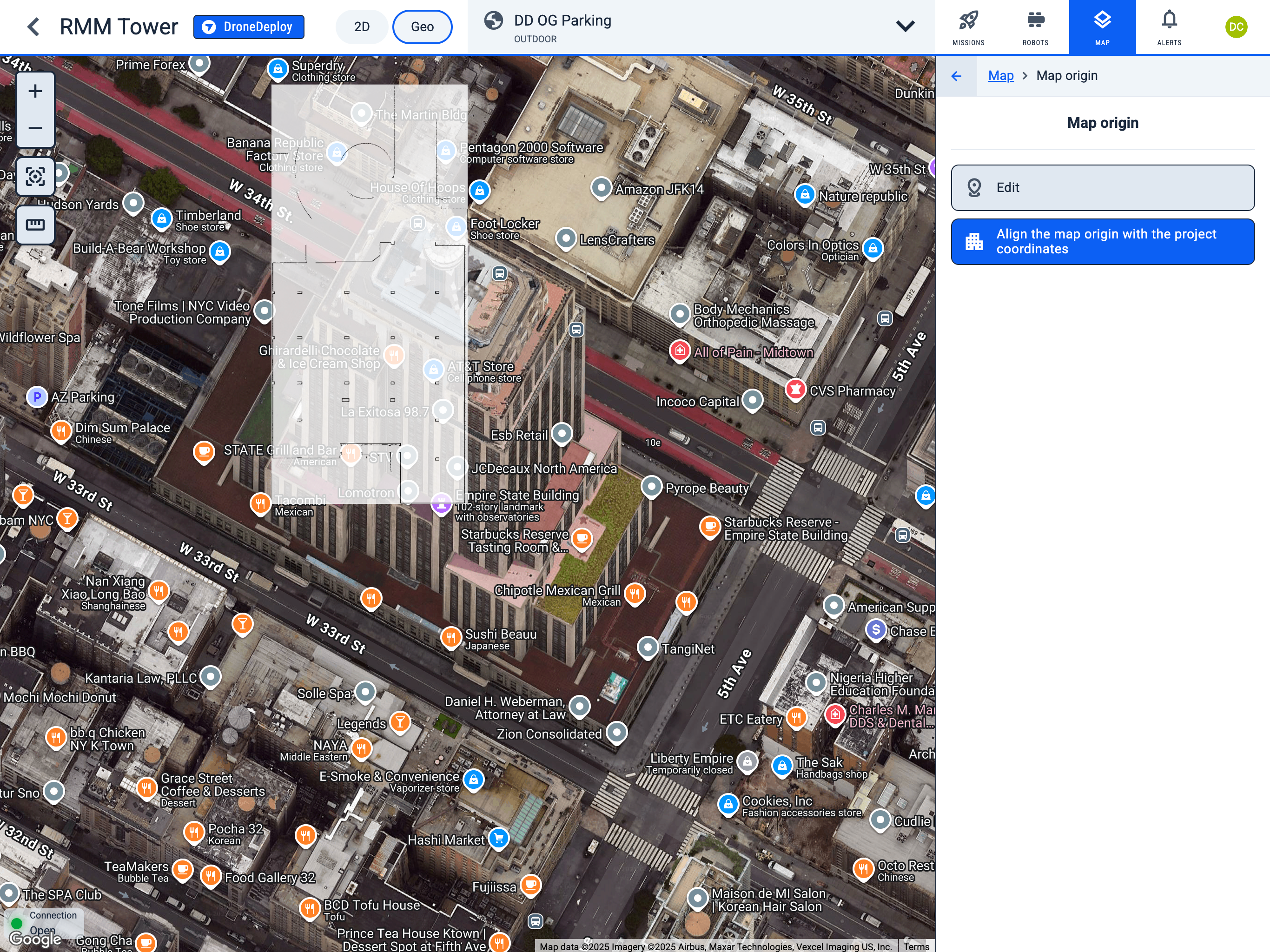Open the Map breadcrumb link

tap(1000, 75)
